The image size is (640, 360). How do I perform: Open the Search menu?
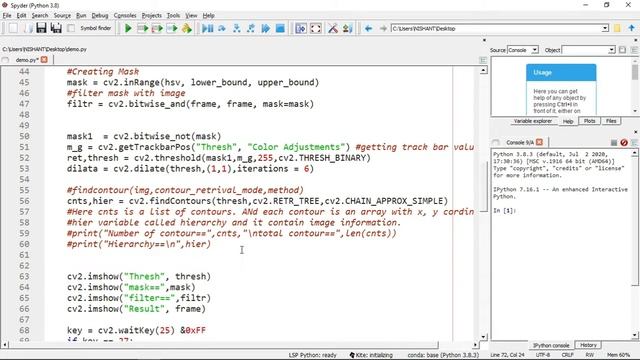(40, 16)
